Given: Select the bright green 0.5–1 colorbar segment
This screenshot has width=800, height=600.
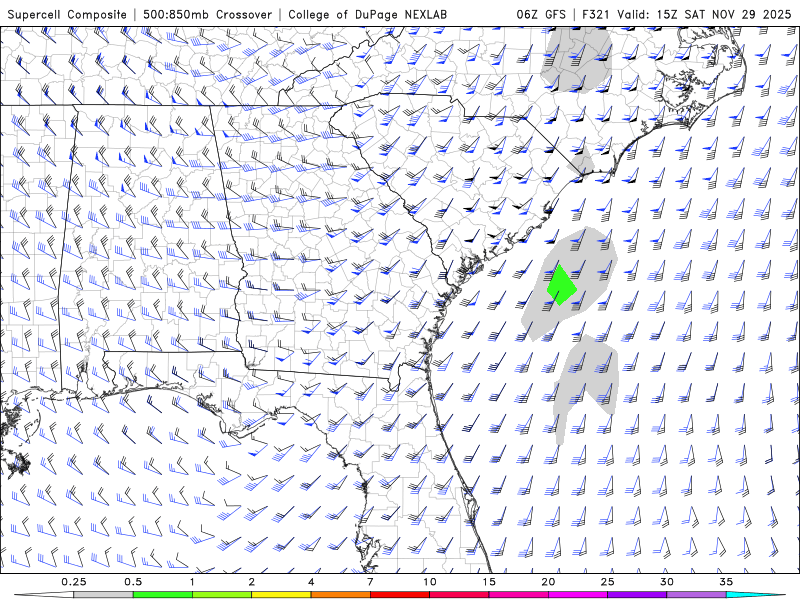Looking at the screenshot, I should (x=162, y=595).
